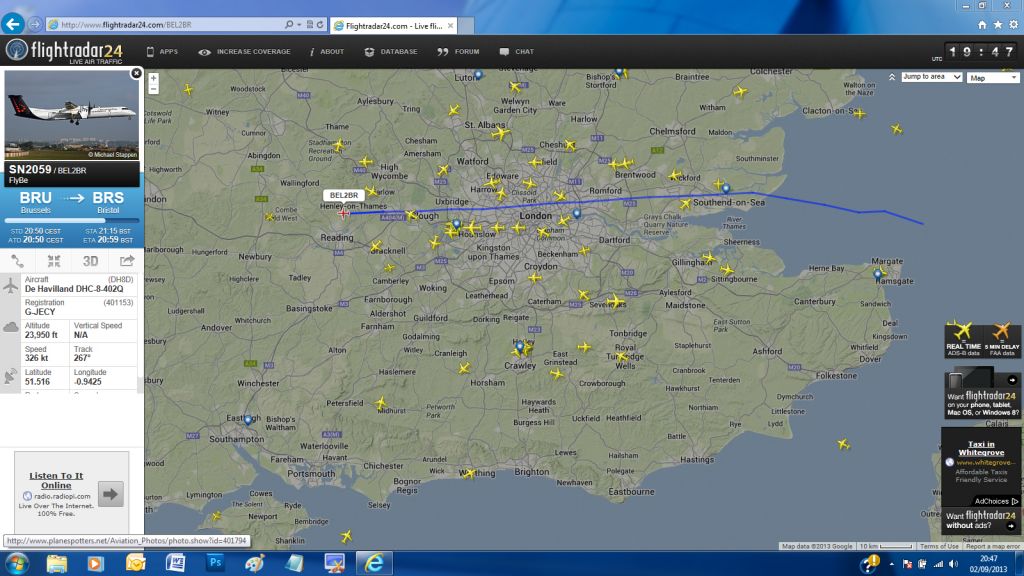Refresh the page with the reload icon

pos(320,25)
